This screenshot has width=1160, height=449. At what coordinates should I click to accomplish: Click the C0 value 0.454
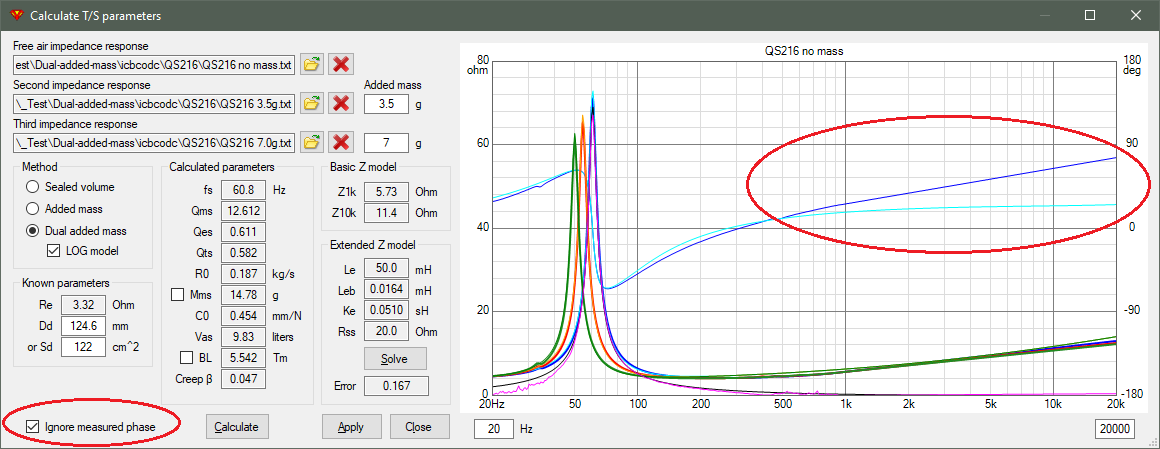tap(243, 316)
